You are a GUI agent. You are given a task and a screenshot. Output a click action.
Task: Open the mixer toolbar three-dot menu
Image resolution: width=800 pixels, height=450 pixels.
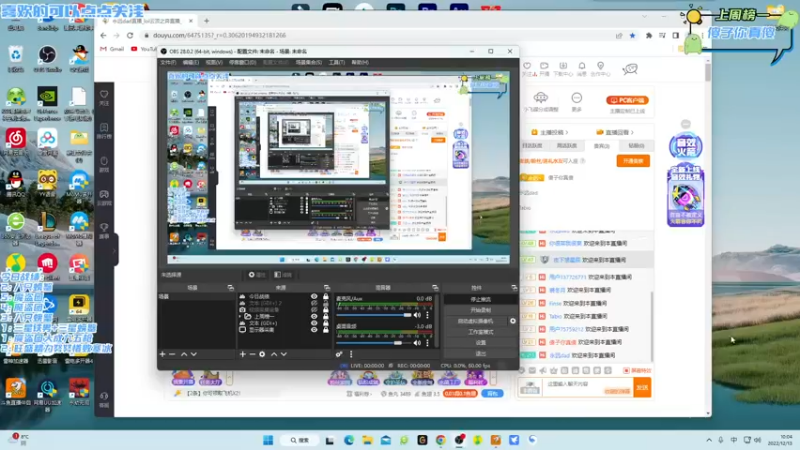click(351, 354)
